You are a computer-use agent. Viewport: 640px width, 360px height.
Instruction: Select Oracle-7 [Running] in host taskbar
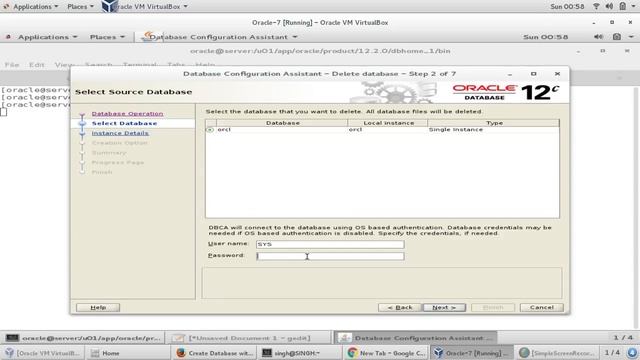[472, 353]
